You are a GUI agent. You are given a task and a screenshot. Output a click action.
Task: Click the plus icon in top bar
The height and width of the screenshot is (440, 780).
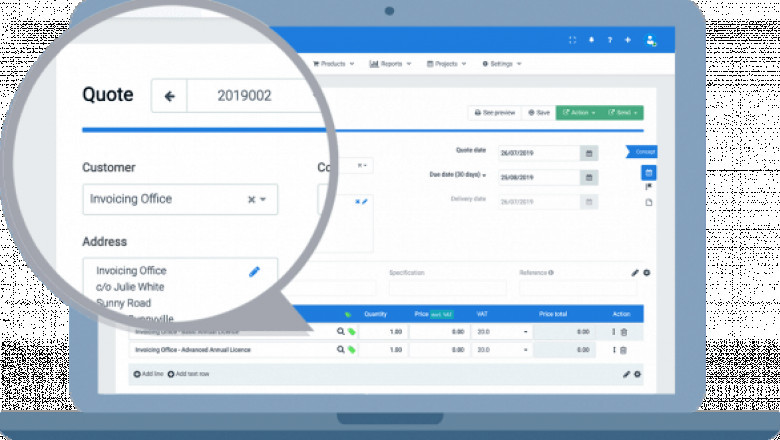click(x=628, y=40)
